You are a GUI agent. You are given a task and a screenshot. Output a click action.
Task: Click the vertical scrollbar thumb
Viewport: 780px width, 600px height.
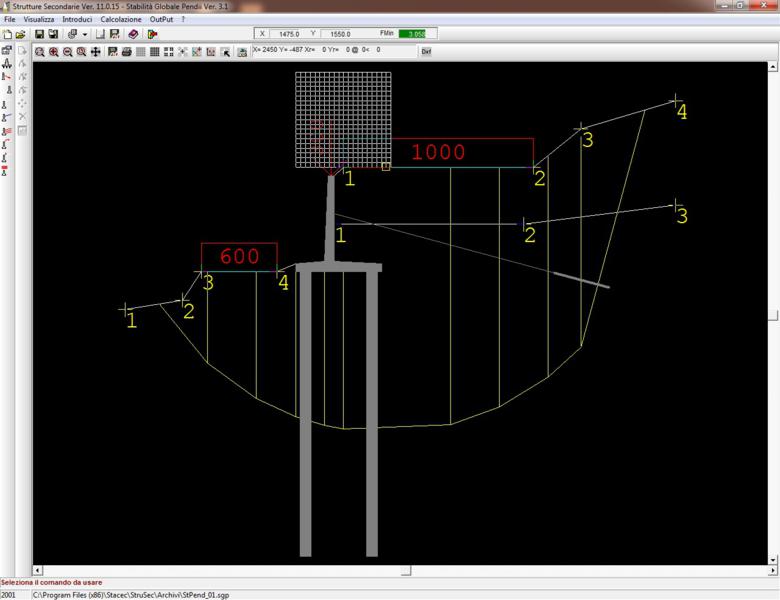click(773, 314)
